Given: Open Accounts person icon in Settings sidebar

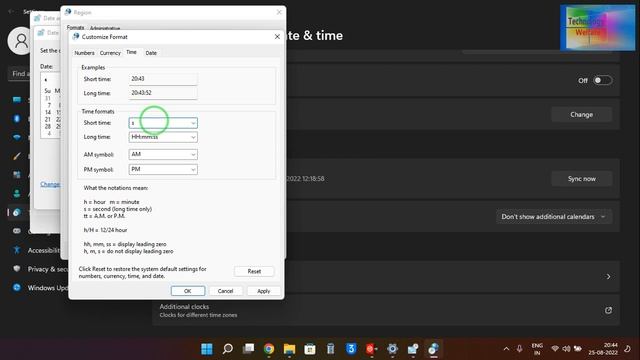Looking at the screenshot, I should [17, 193].
